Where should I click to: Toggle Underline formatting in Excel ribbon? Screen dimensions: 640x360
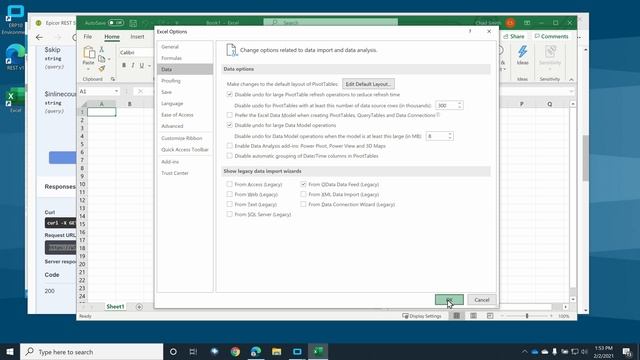tap(142, 65)
